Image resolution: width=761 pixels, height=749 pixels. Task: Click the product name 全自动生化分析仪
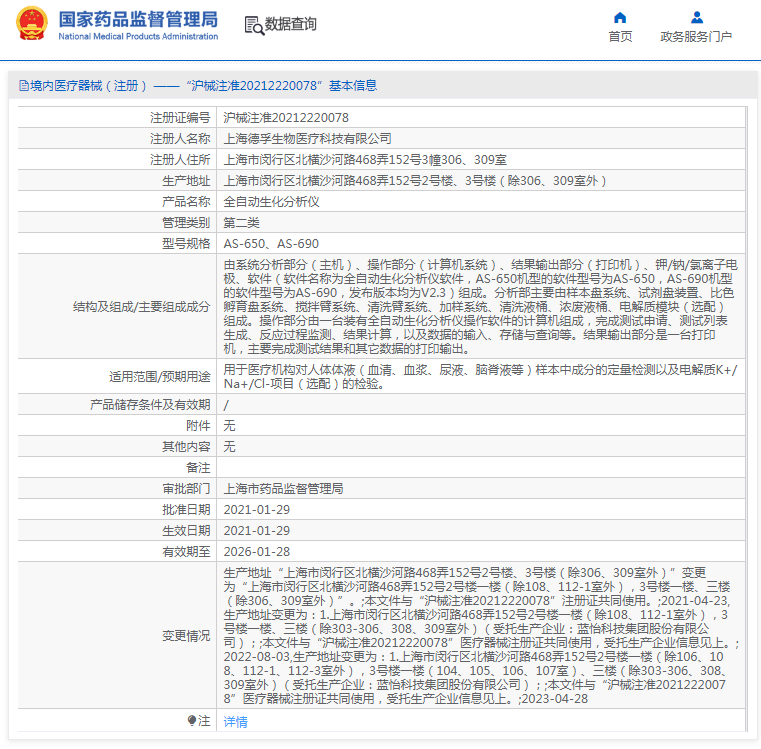pos(271,201)
